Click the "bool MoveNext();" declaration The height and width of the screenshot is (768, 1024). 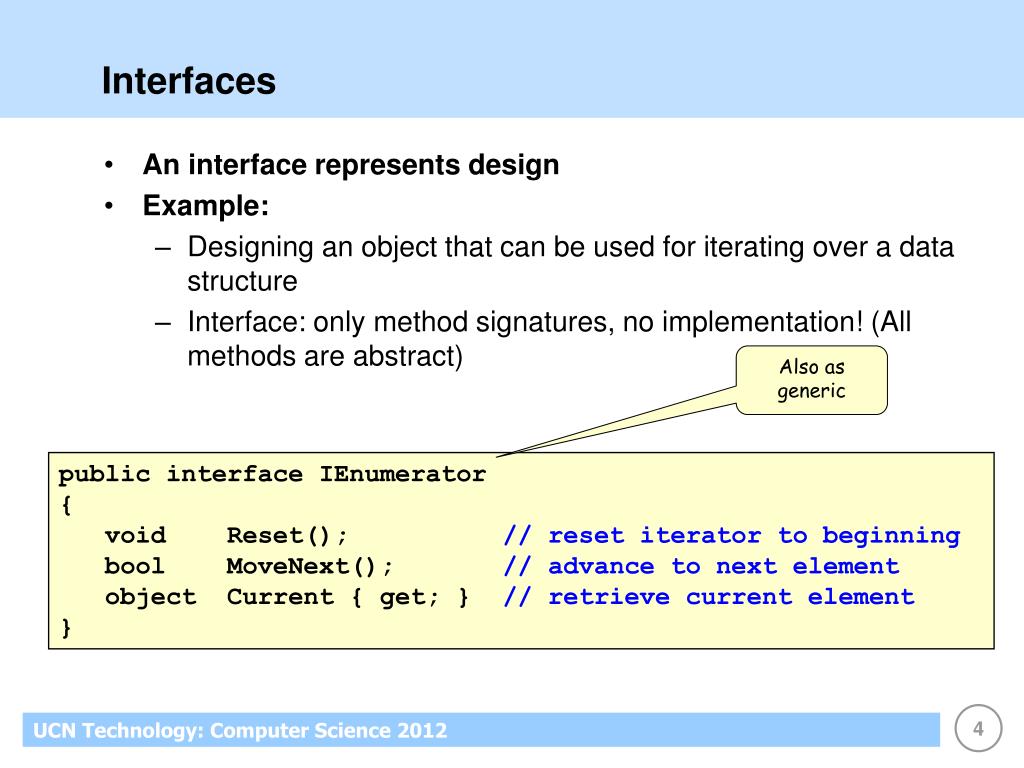248,566
